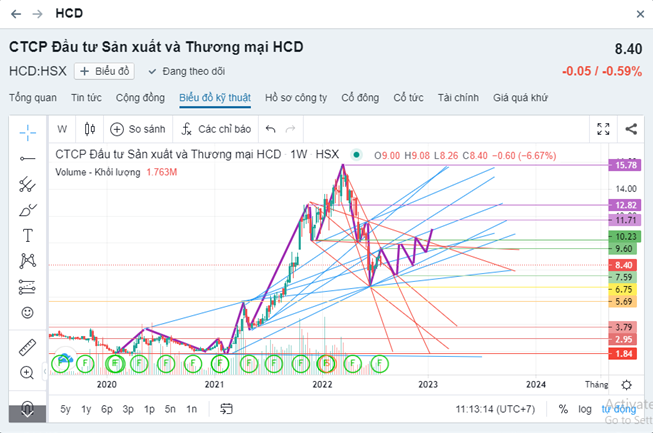Activate the zoom in tool
Viewport: 653px width, 433px height.
[x=27, y=373]
